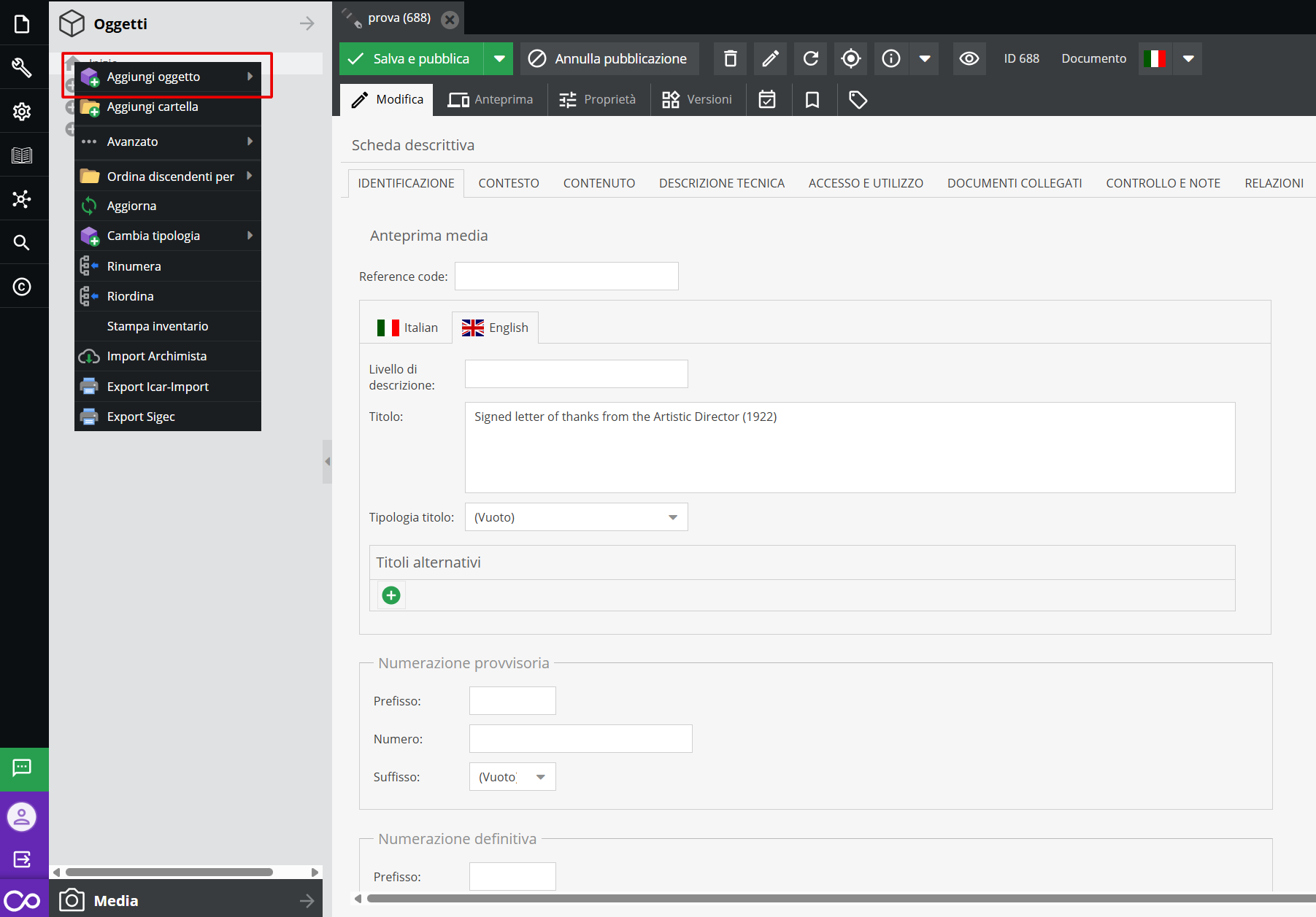Delete document with the trash icon
The height and width of the screenshot is (917, 1316).
(730, 58)
